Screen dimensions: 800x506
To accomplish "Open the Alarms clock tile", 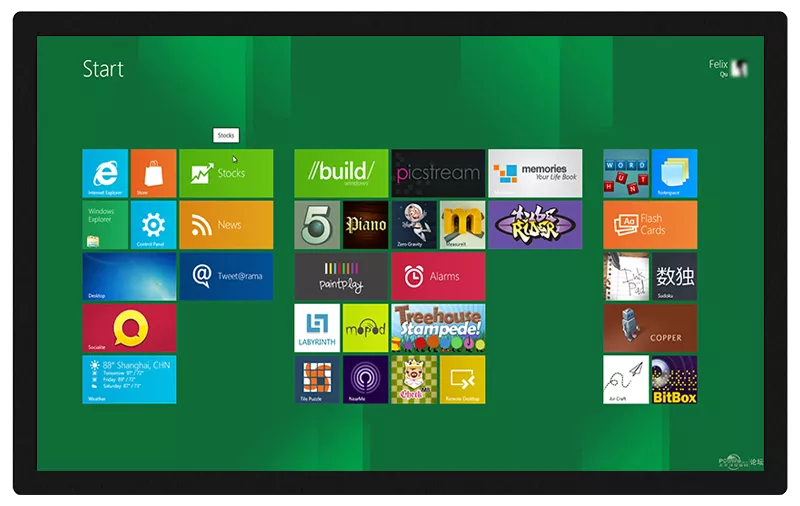I will (x=438, y=276).
